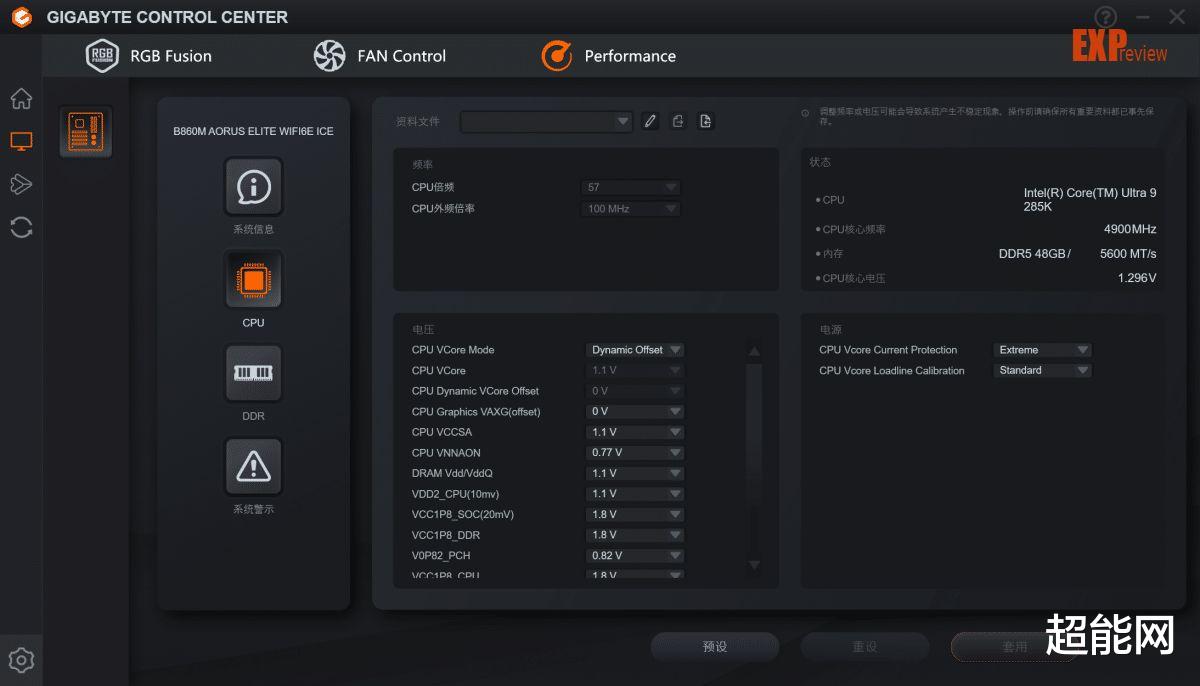The height and width of the screenshot is (686, 1200).
Task: Select the monitor icon in left sidebar
Action: pyautogui.click(x=21, y=141)
